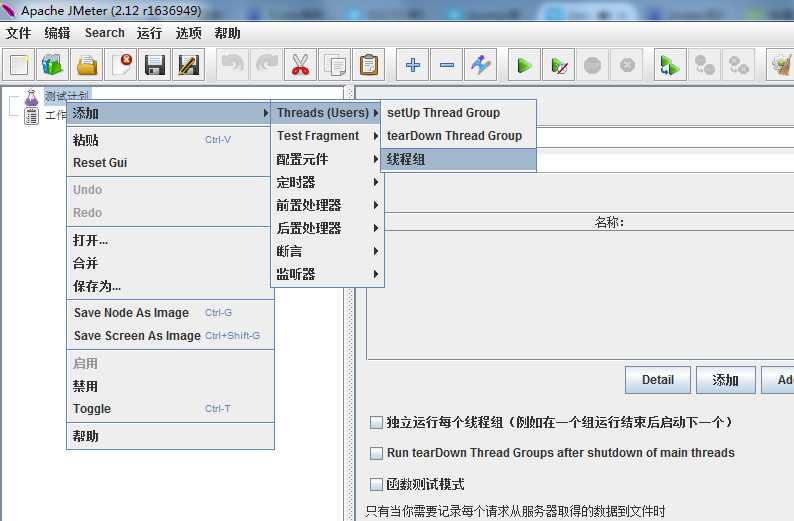This screenshot has height=521, width=794.
Task: Expand the 添加 submenu arrow
Action: (266, 113)
